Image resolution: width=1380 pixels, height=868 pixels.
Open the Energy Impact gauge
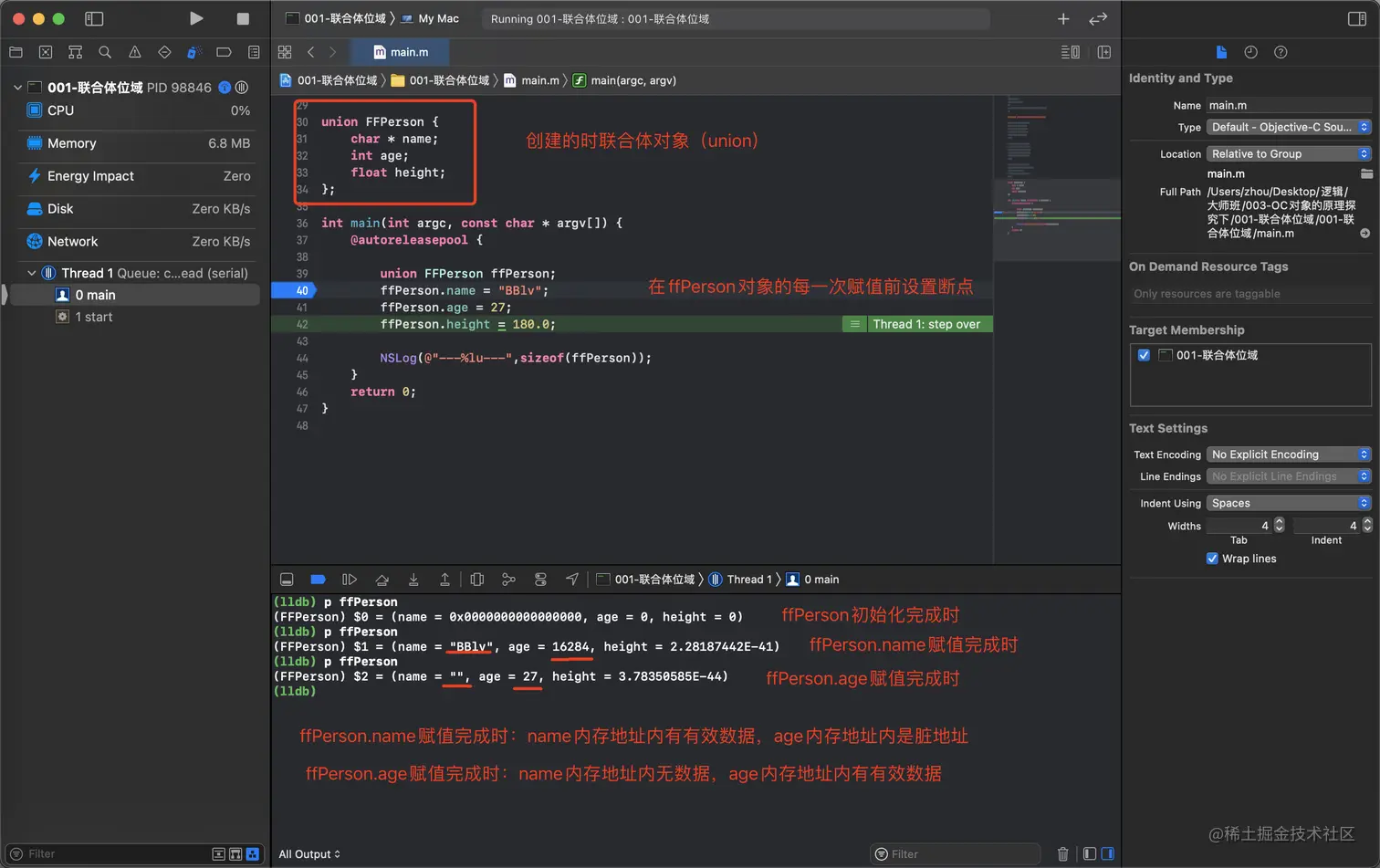(x=137, y=176)
